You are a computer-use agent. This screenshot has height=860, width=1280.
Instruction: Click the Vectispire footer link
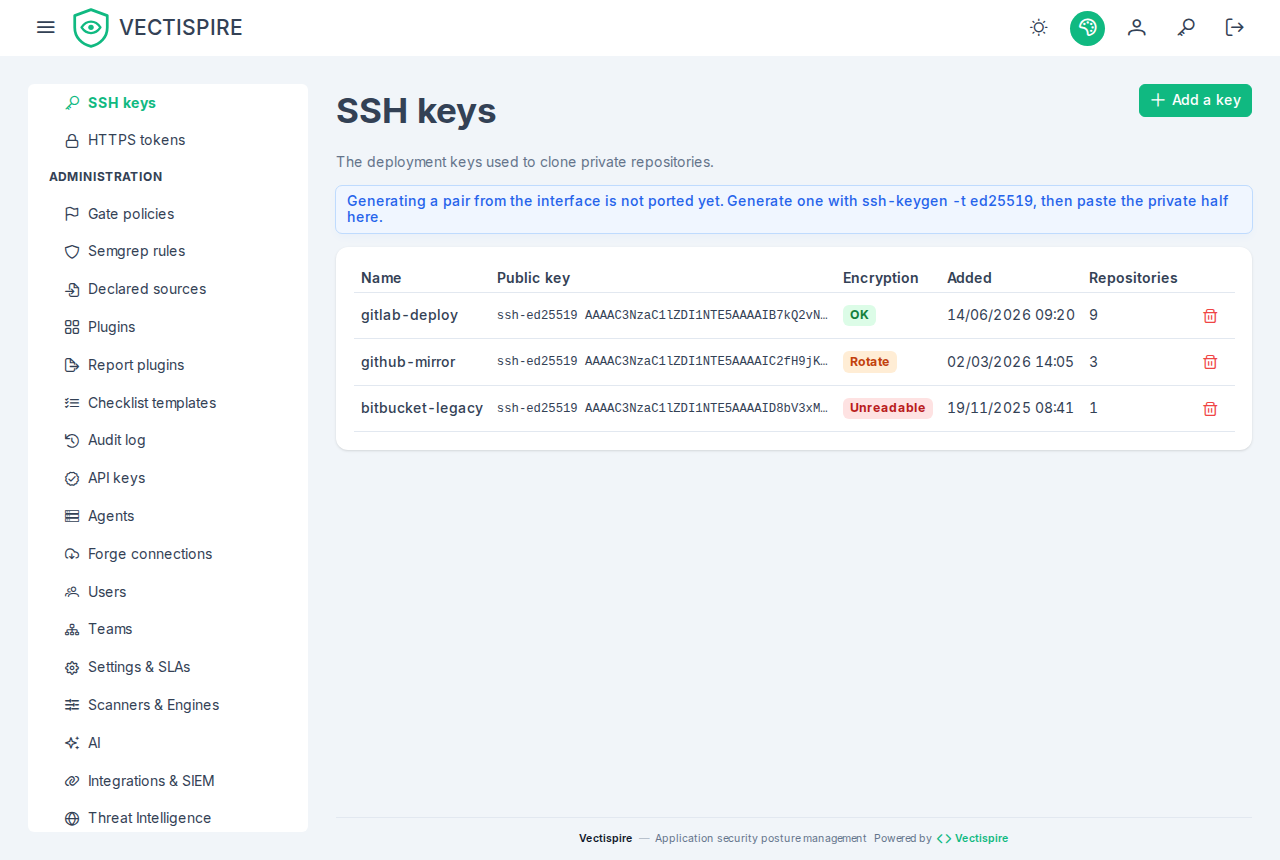[x=972, y=838]
